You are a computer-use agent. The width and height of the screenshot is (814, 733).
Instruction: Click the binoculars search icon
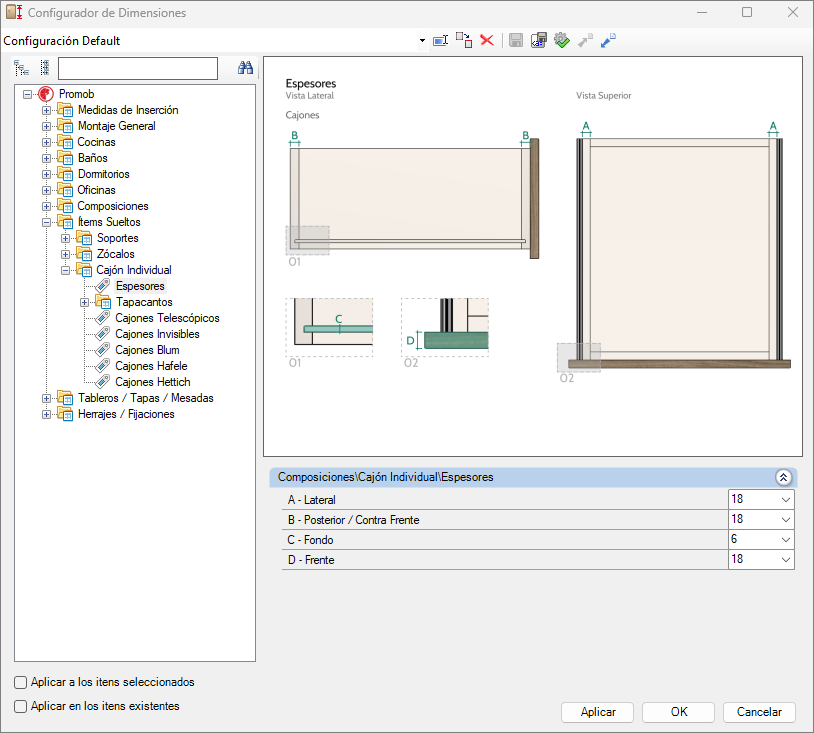245,68
